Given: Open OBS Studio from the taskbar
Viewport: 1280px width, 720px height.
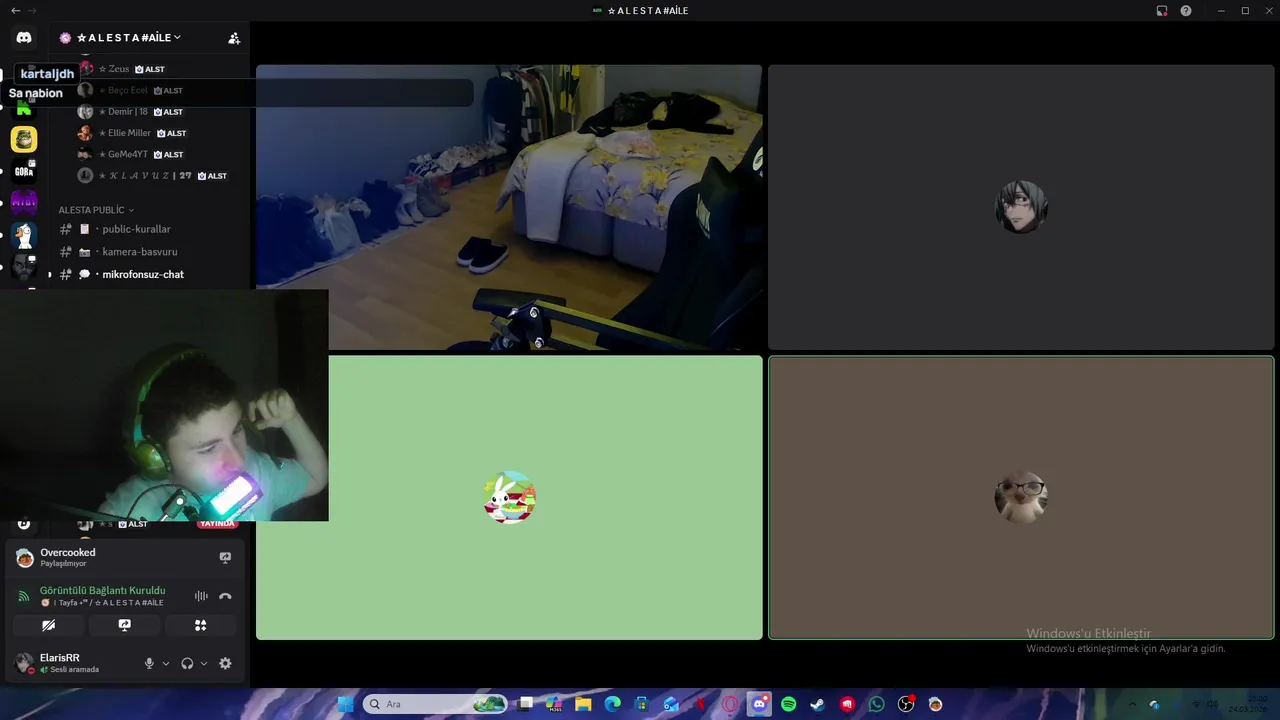Looking at the screenshot, I should click(x=906, y=704).
